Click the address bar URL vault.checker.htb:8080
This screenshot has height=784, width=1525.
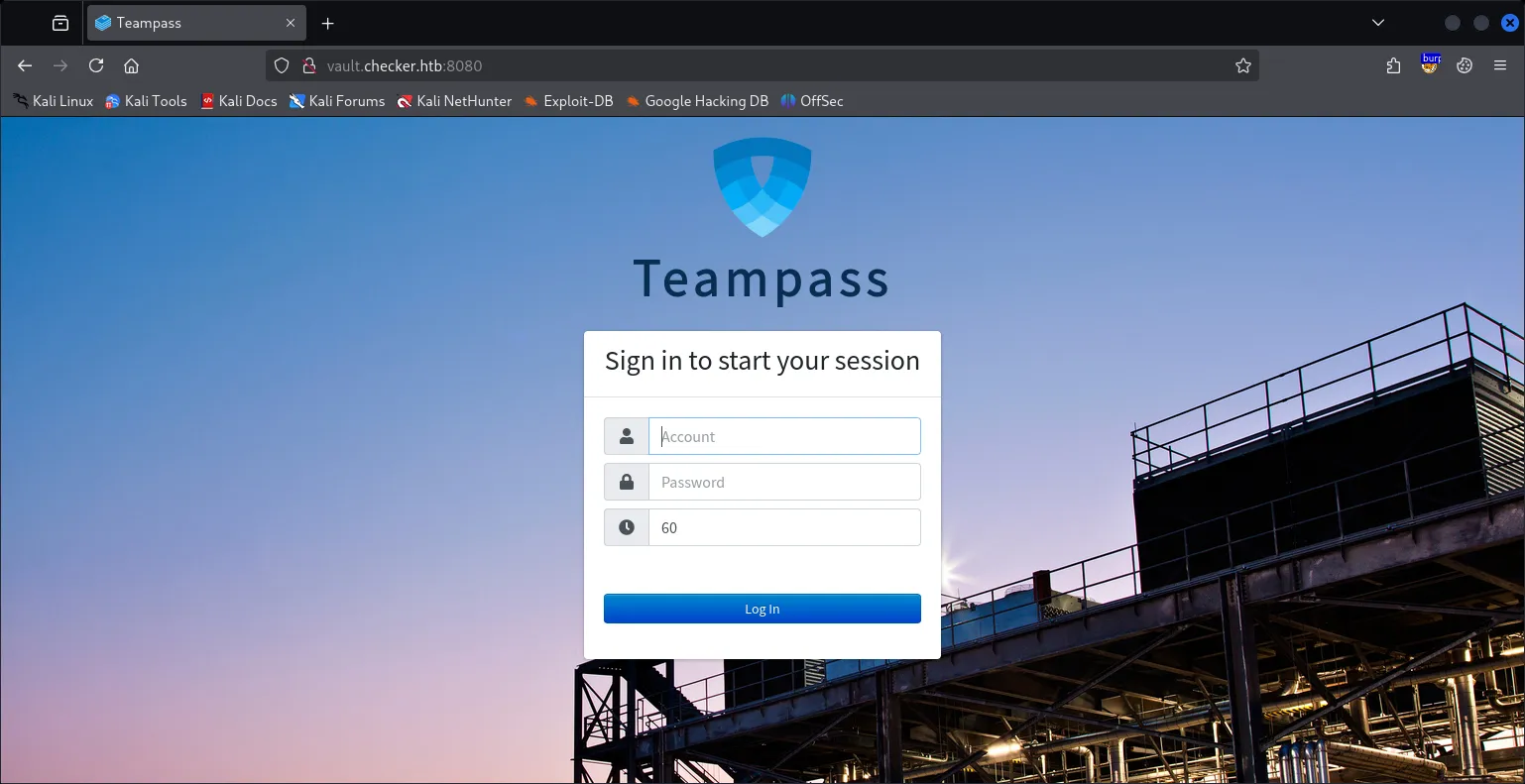point(405,65)
